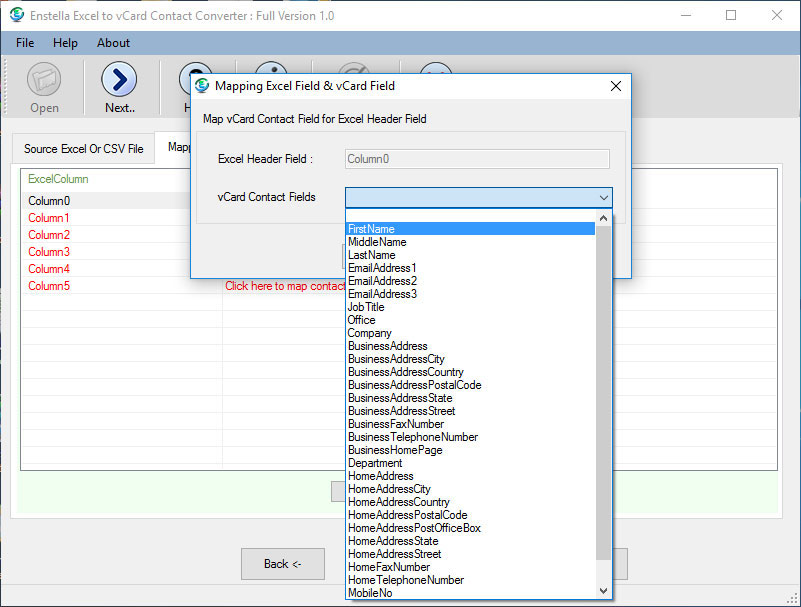Click the app logo in the title bar
Screen dimensions: 801x607
coord(16,16)
